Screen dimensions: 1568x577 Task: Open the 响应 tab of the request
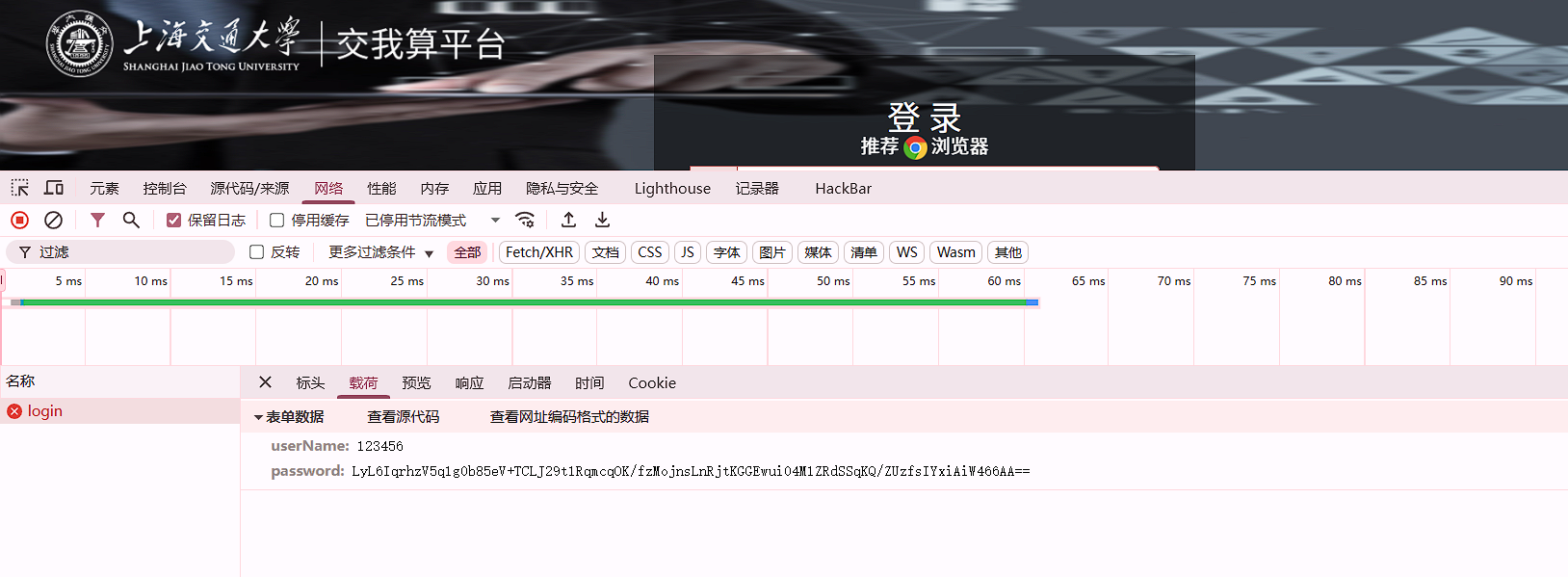pyautogui.click(x=469, y=383)
